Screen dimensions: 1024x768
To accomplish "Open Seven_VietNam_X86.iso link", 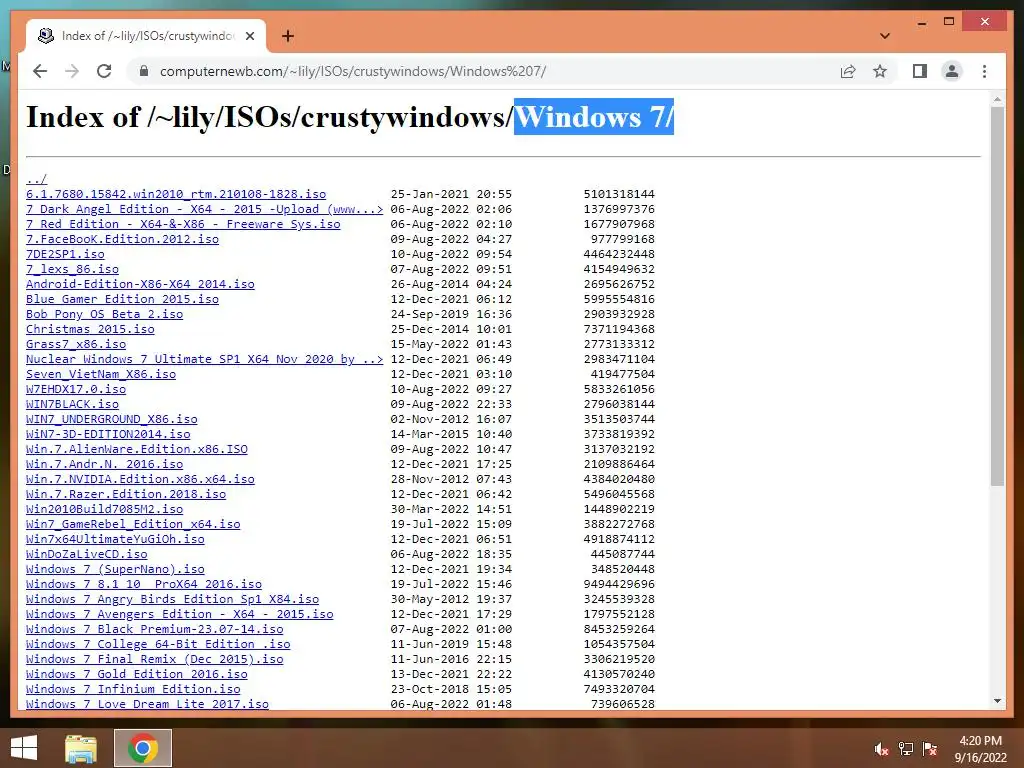I will [x=101, y=374].
